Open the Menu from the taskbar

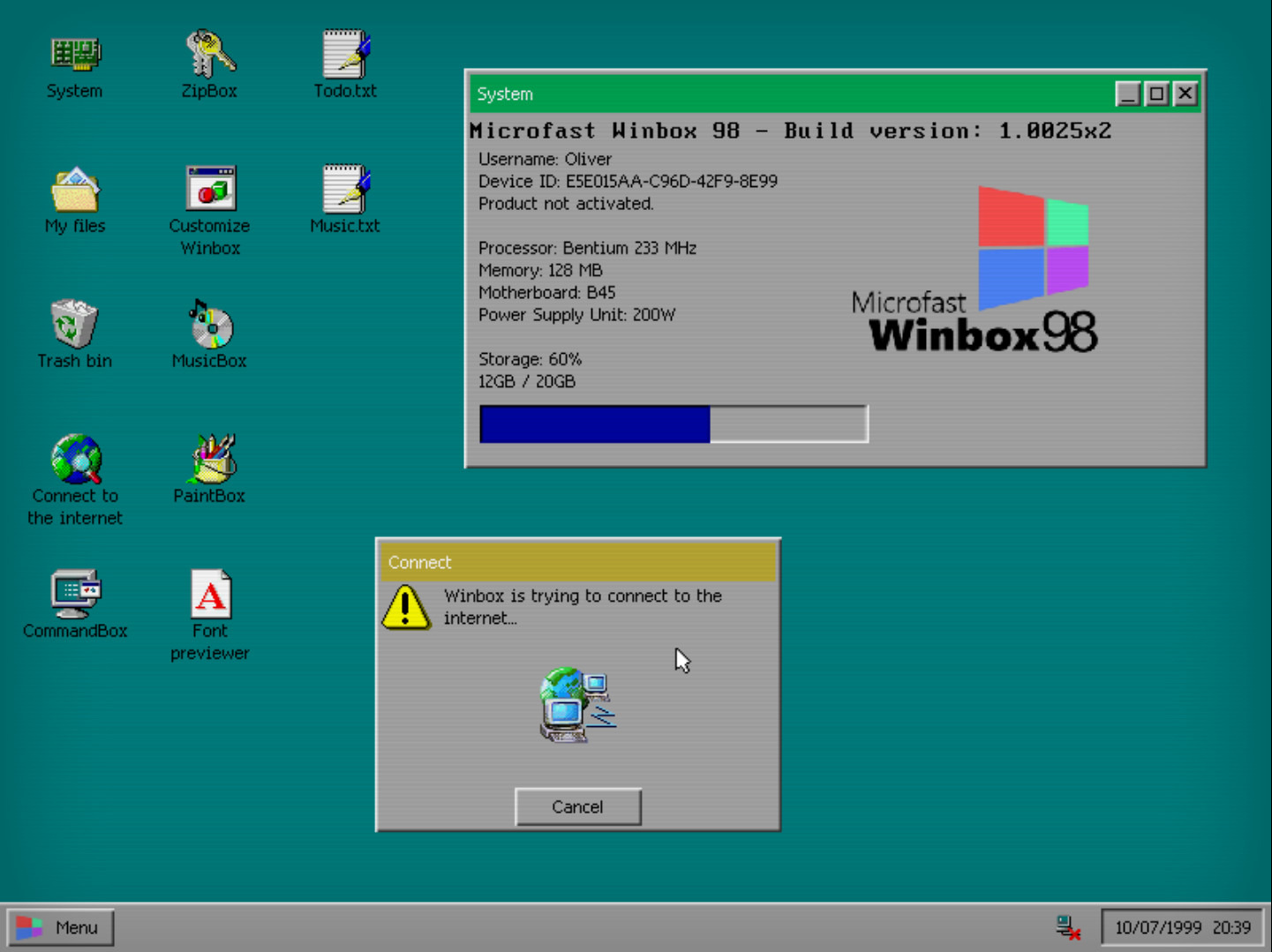coord(61,926)
